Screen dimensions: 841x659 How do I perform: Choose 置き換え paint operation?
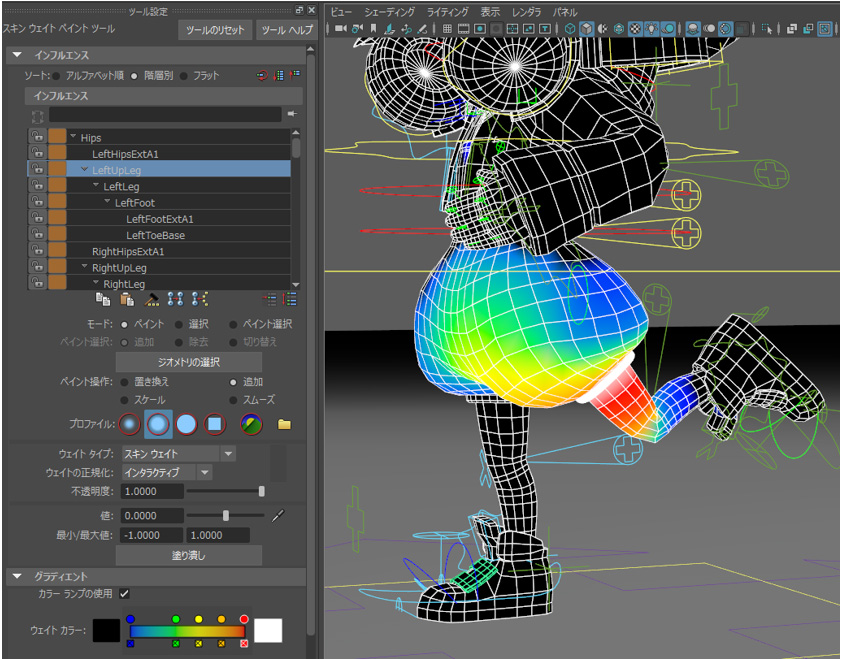pyautogui.click(x=124, y=382)
